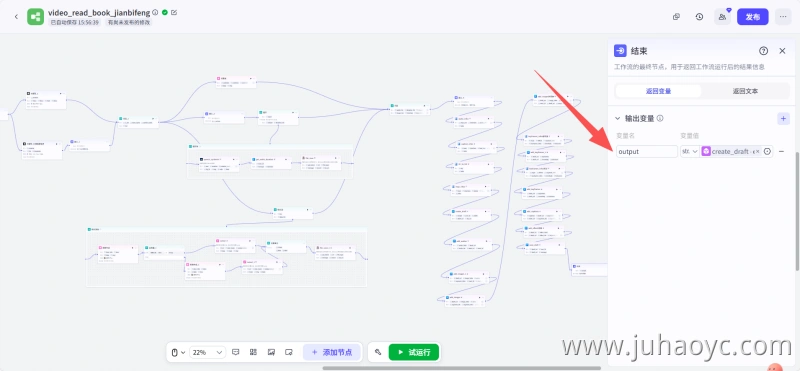Open the 22% zoom level dropdown
Viewport: 800px width, 371px height.
(x=207, y=352)
